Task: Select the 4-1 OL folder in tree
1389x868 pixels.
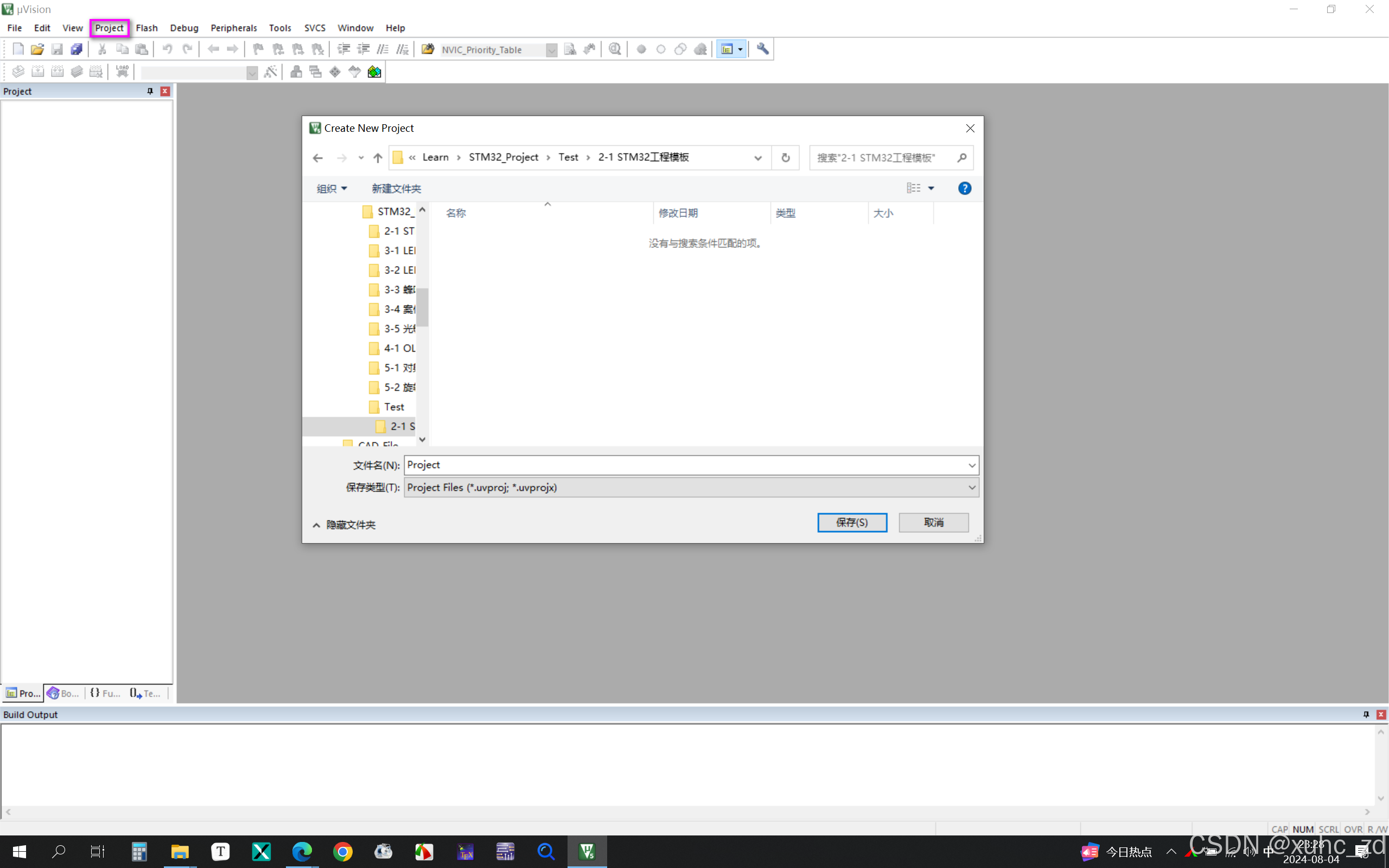Action: click(392, 348)
